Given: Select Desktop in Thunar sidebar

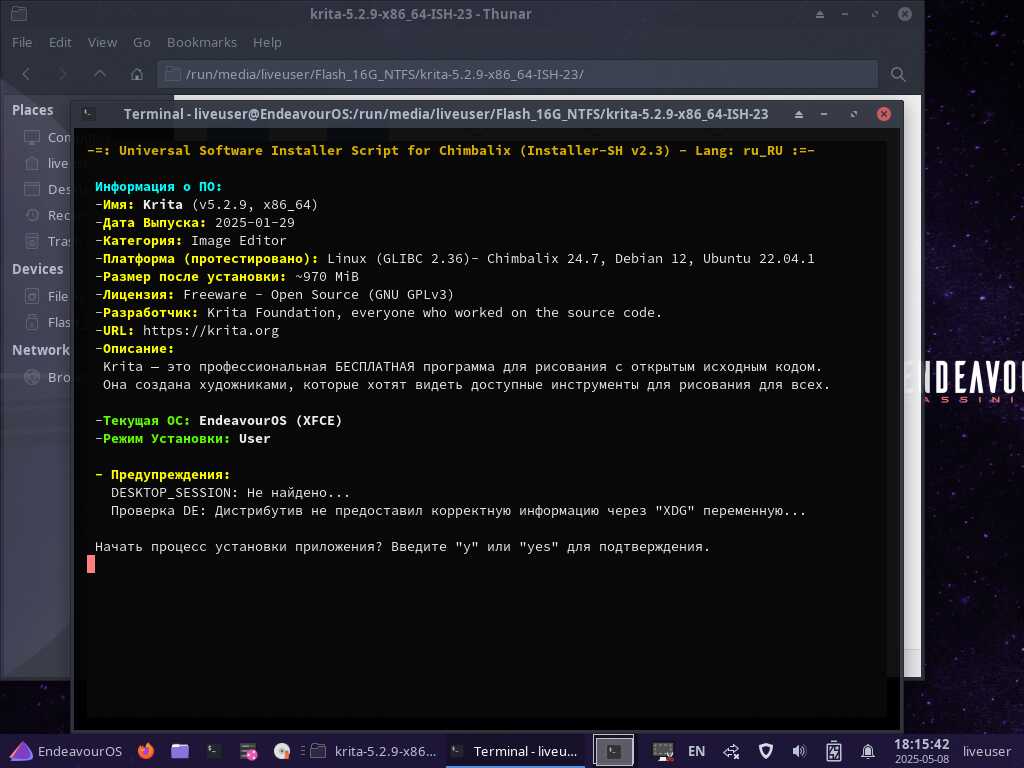Looking at the screenshot, I should coord(46,189).
